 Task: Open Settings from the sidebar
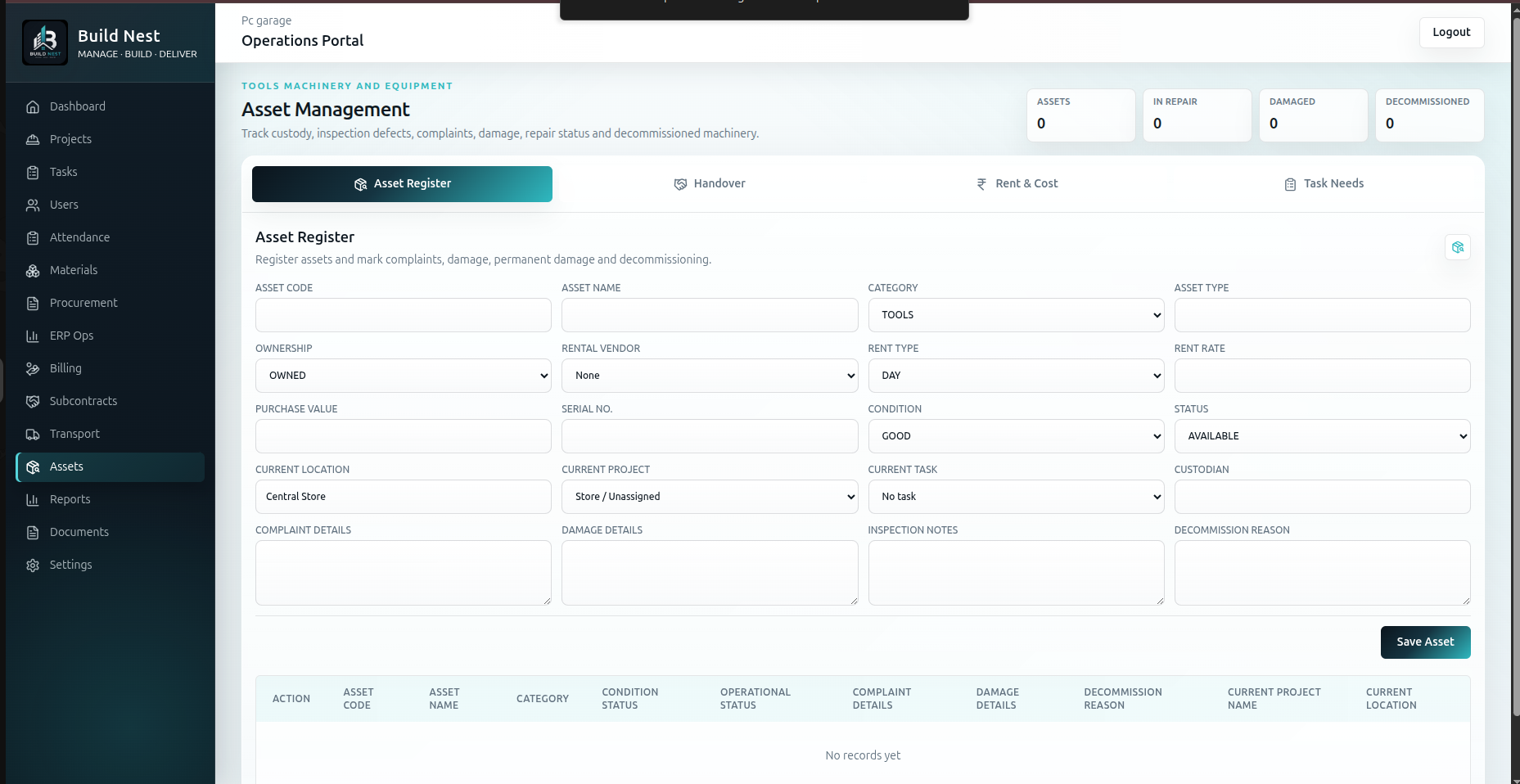[110, 565]
